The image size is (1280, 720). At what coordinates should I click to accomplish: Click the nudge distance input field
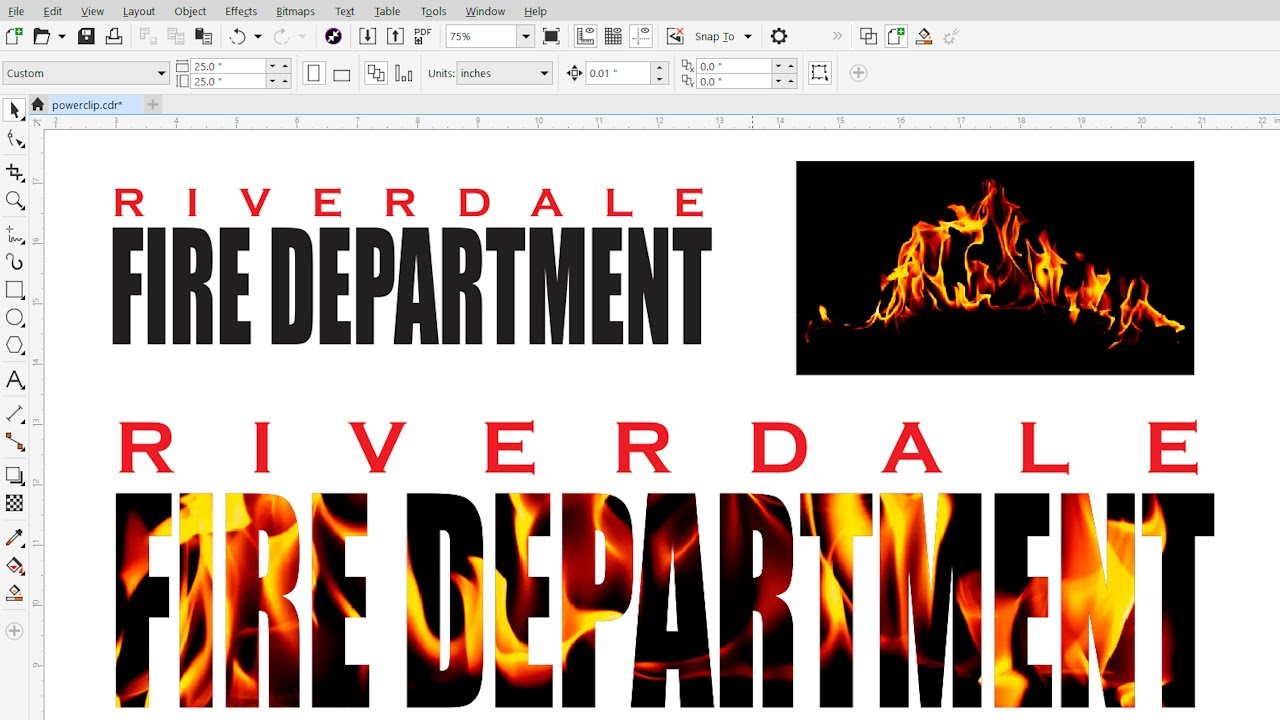[x=618, y=73]
